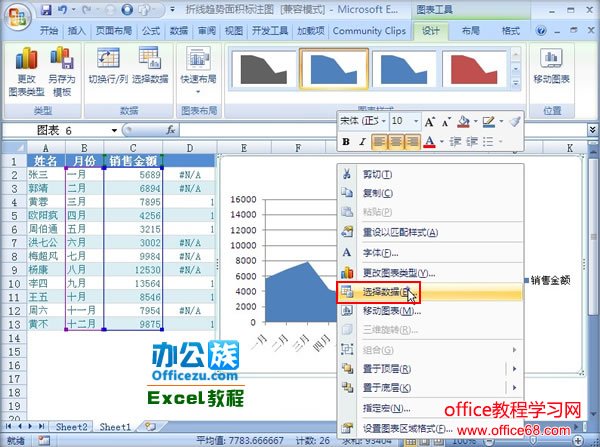600x447 pixels.
Task: Switch to Sheet2 worksheet tab
Action: [x=72, y=427]
